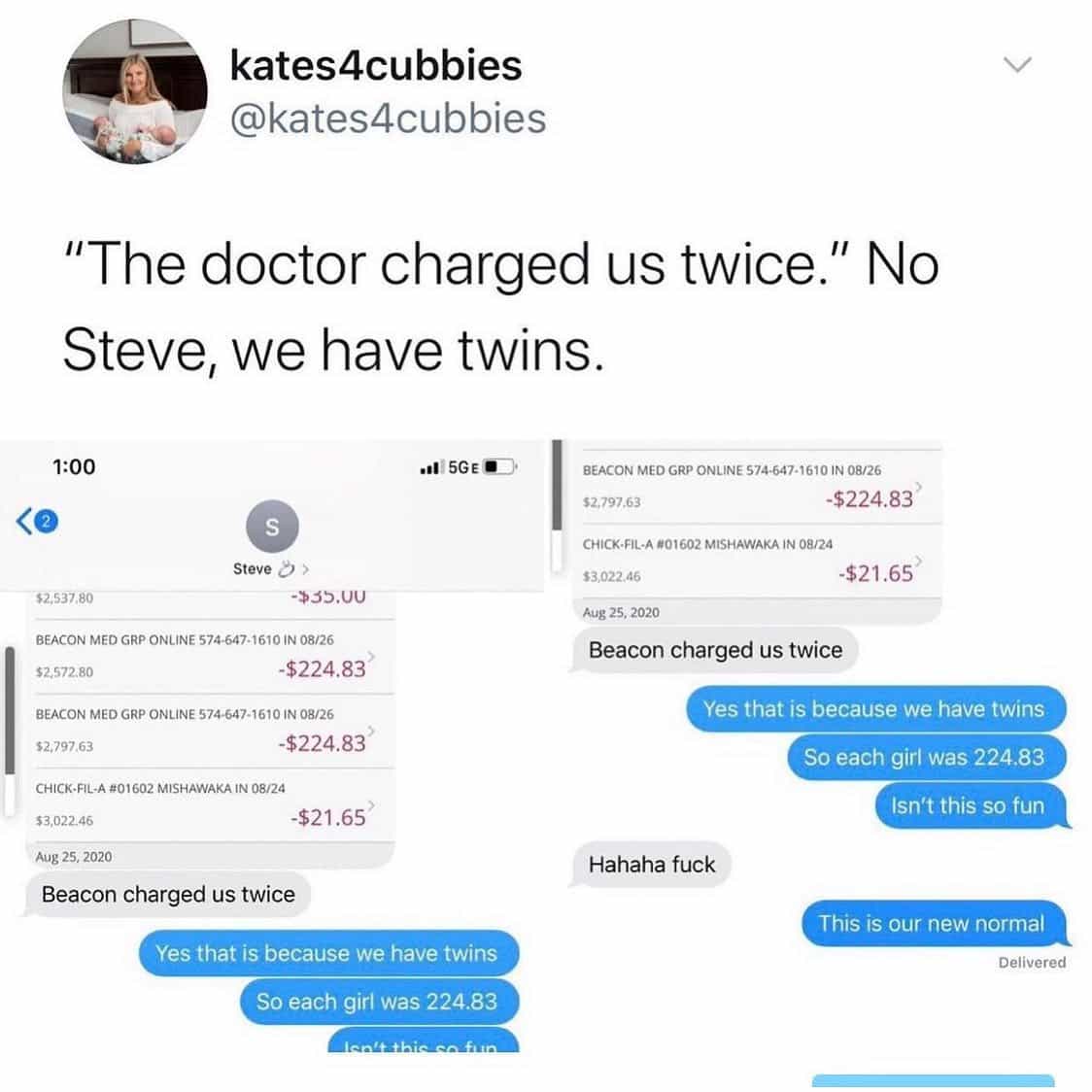1092x1092 pixels.
Task: Tap the 'This is our new normal' bubble
Action: (x=933, y=924)
